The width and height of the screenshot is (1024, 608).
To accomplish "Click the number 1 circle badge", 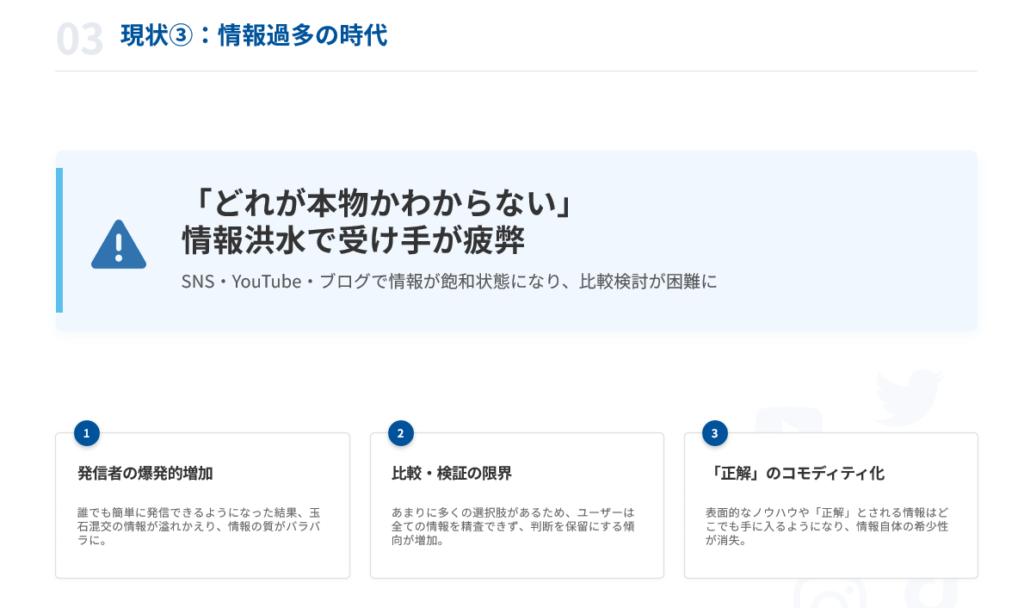I will pyautogui.click(x=87, y=433).
